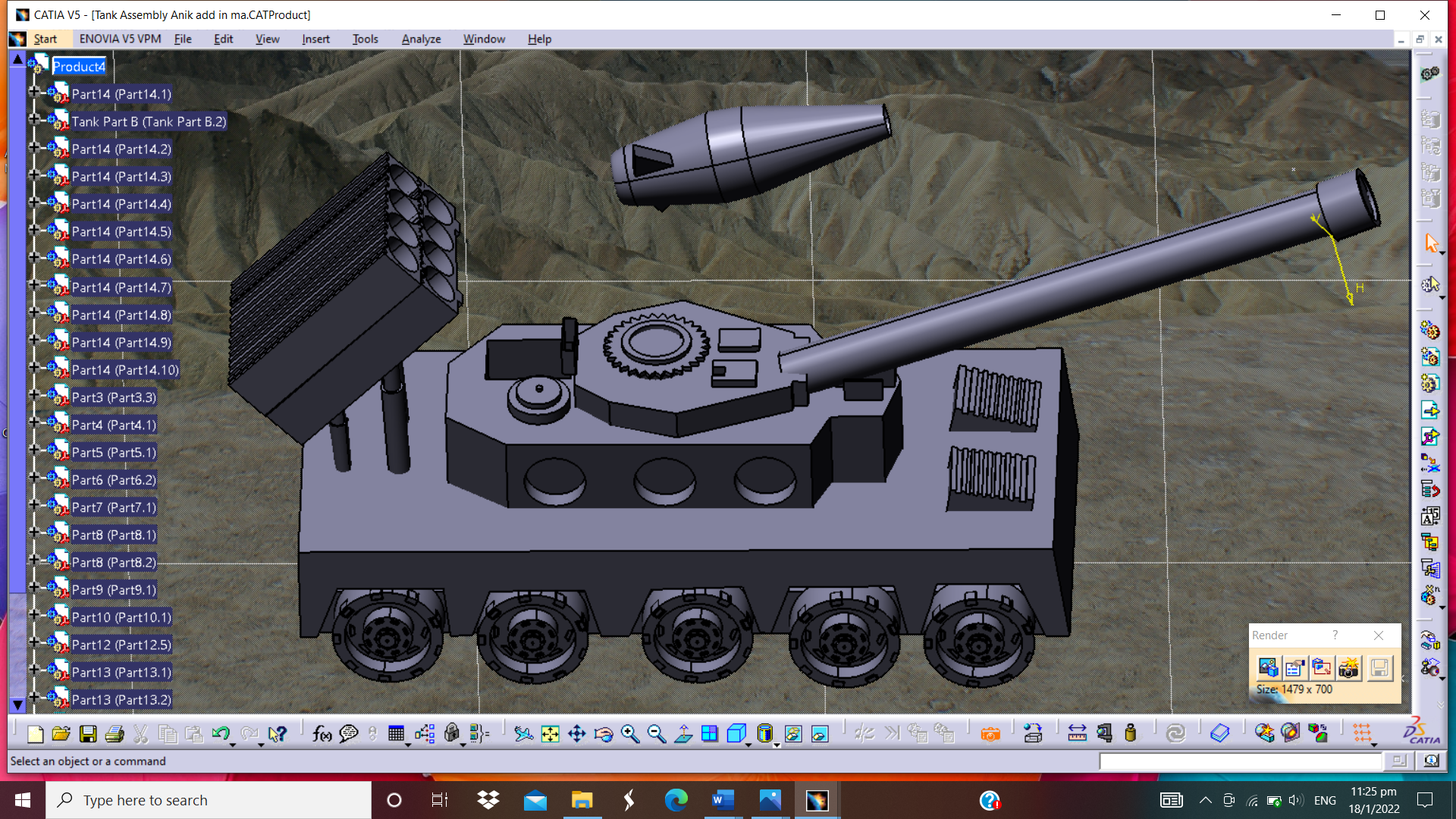Screen dimensions: 1456x819
Task: Open the ENOVIA V5 VPM menu
Action: point(120,39)
